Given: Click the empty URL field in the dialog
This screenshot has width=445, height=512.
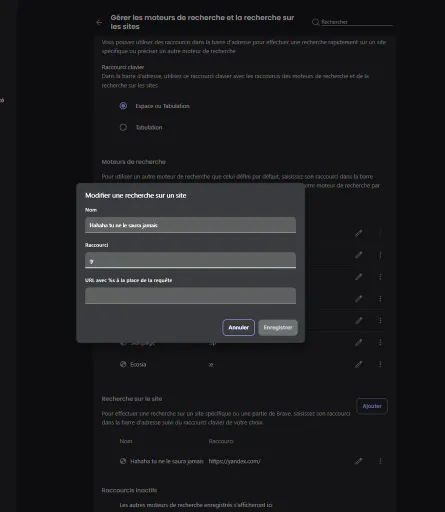Looking at the screenshot, I should point(190,296).
